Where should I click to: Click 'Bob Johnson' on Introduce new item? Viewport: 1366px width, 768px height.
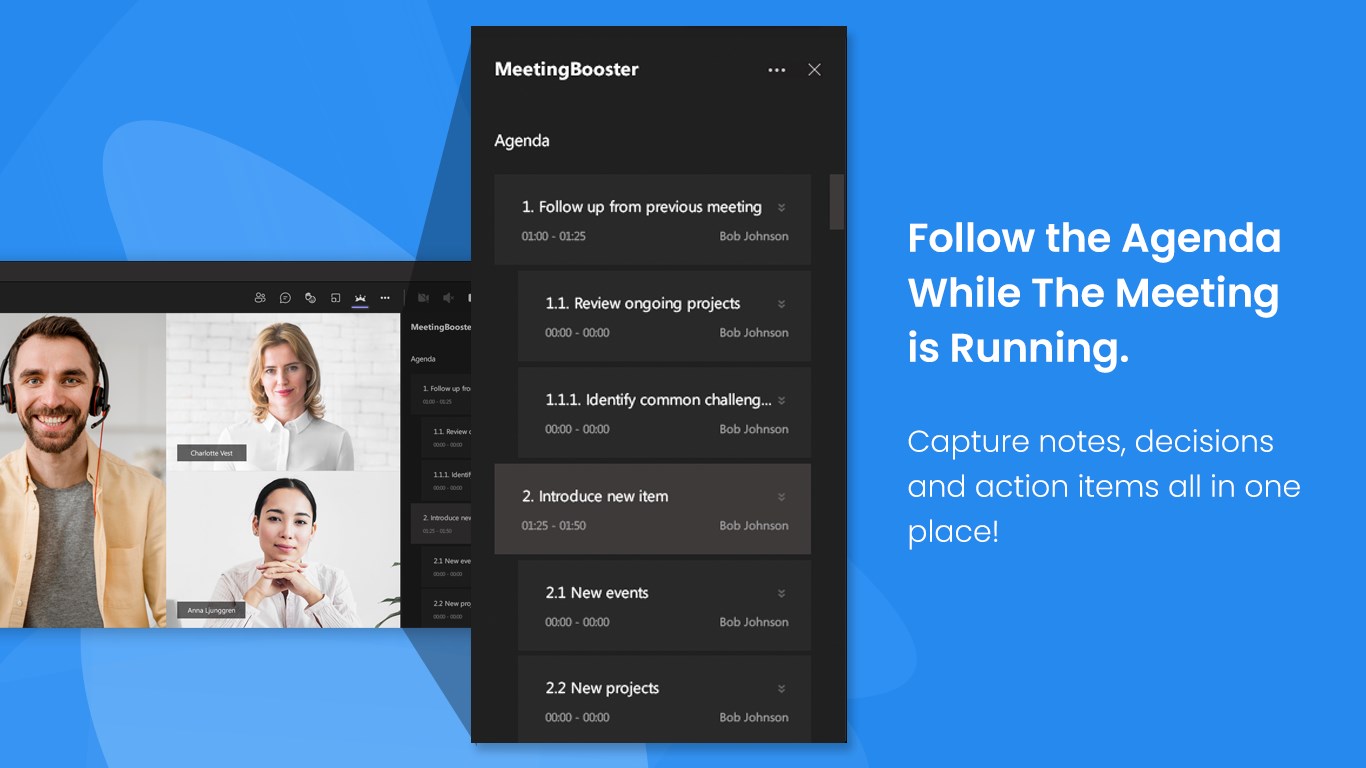coord(754,526)
